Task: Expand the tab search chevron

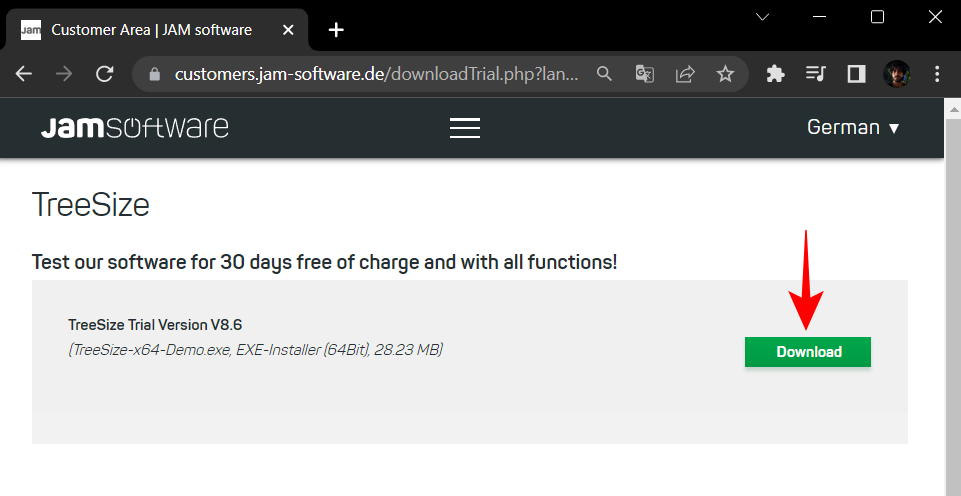Action: (762, 17)
